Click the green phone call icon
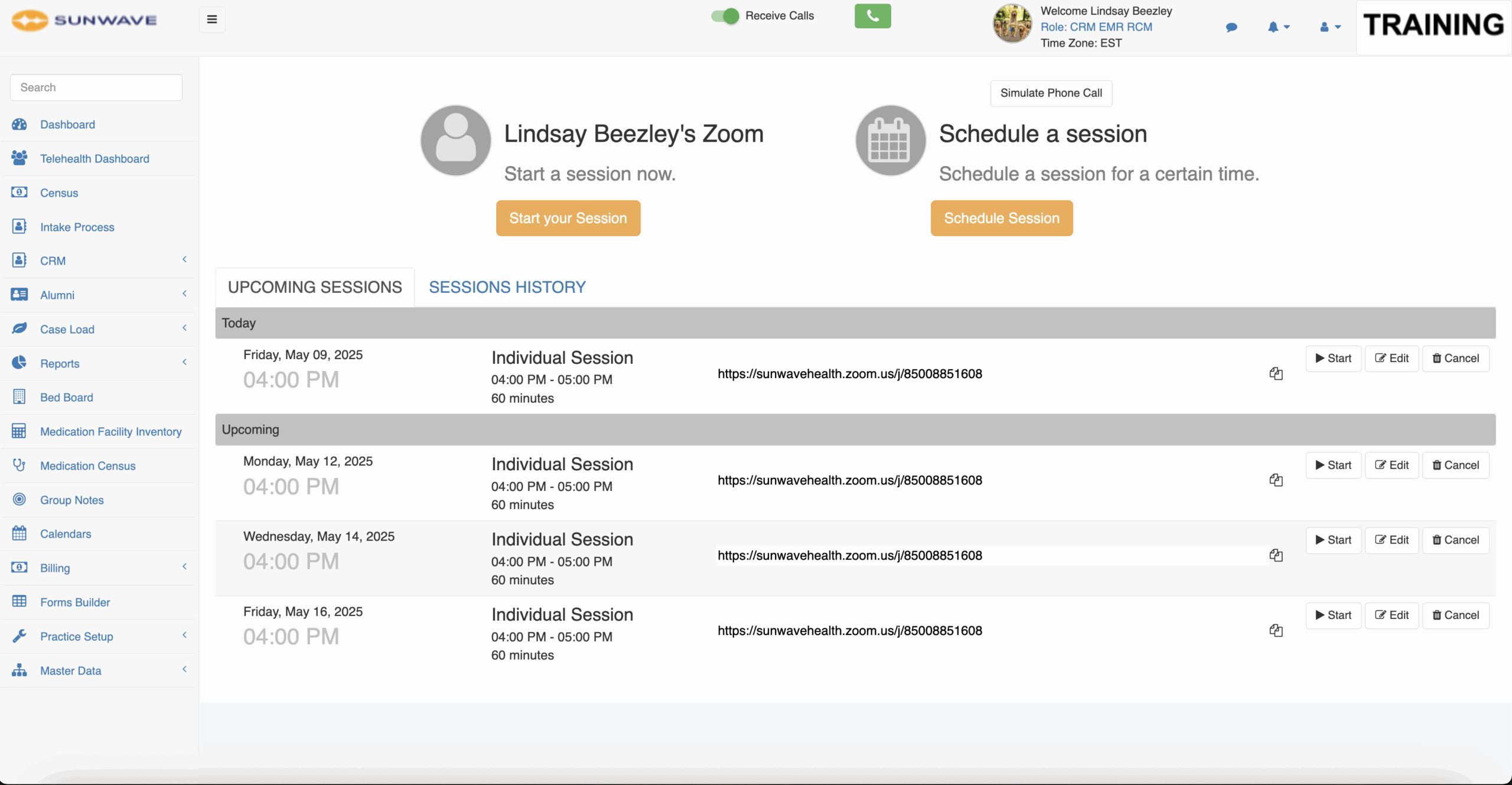This screenshot has width=1512, height=785. click(x=872, y=17)
